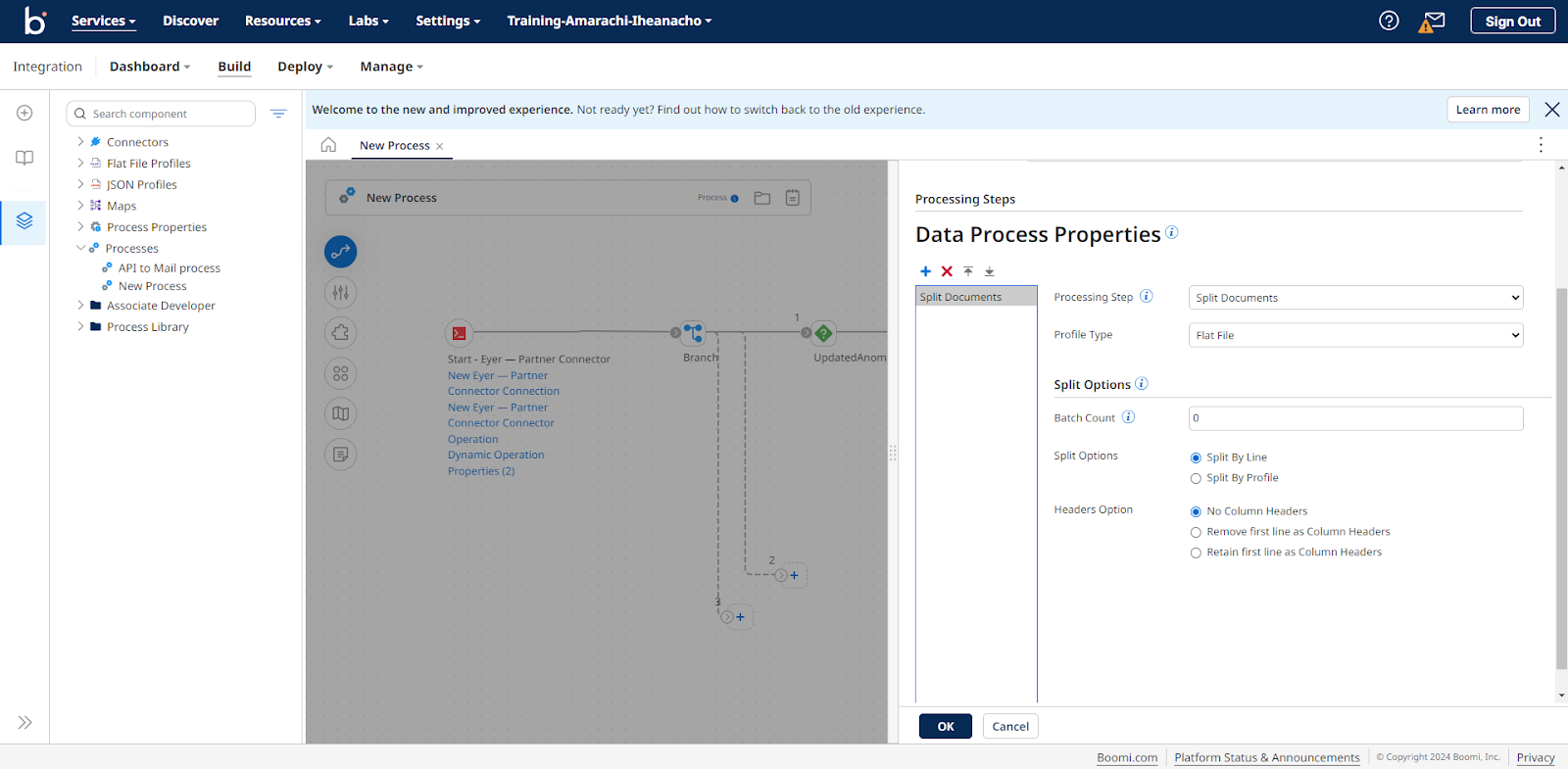This screenshot has height=769, width=1568.
Task: Select the green UpdatedAnom decision shape
Action: coord(824,333)
